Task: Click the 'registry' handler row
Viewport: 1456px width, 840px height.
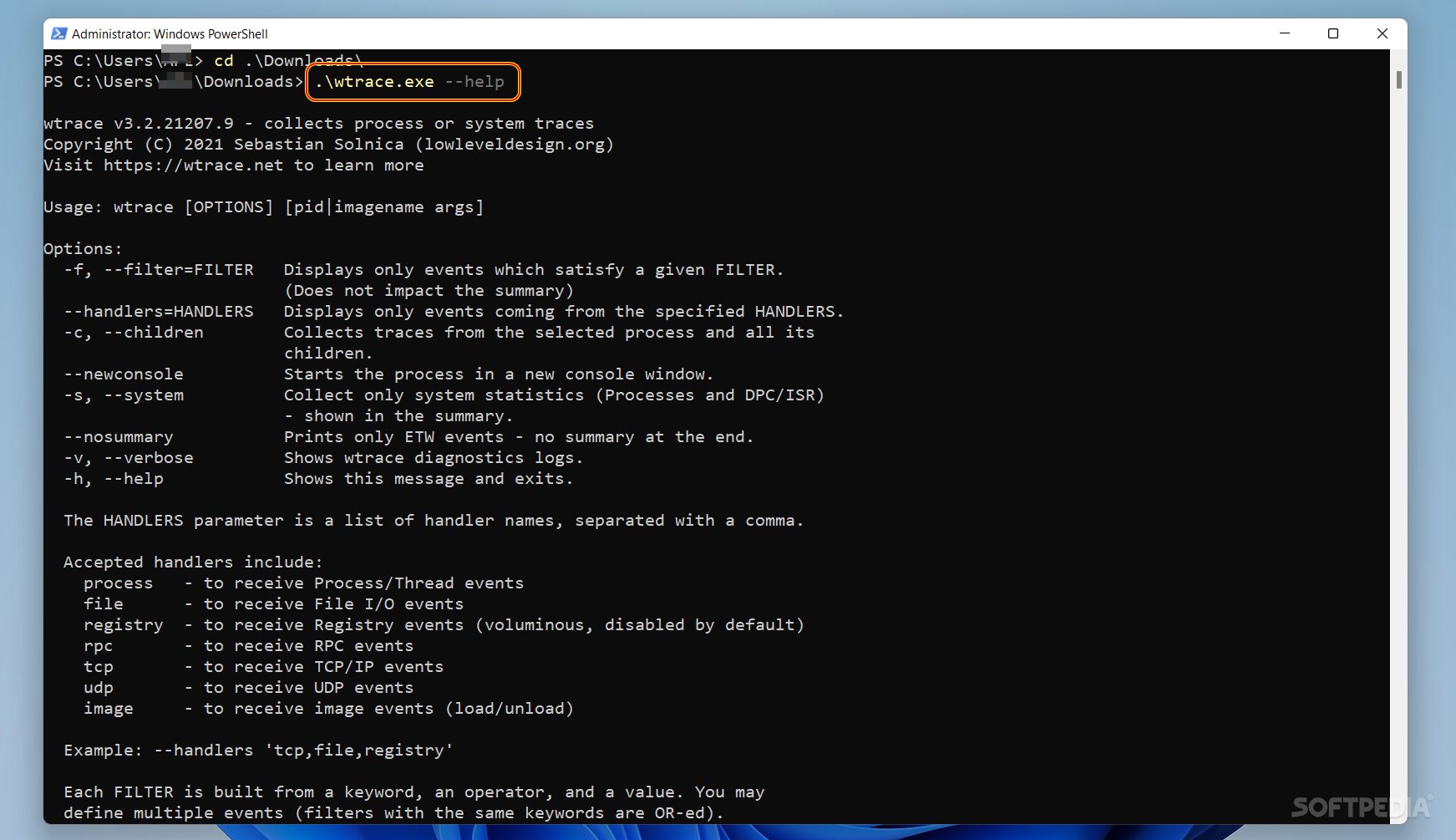Action: [444, 625]
